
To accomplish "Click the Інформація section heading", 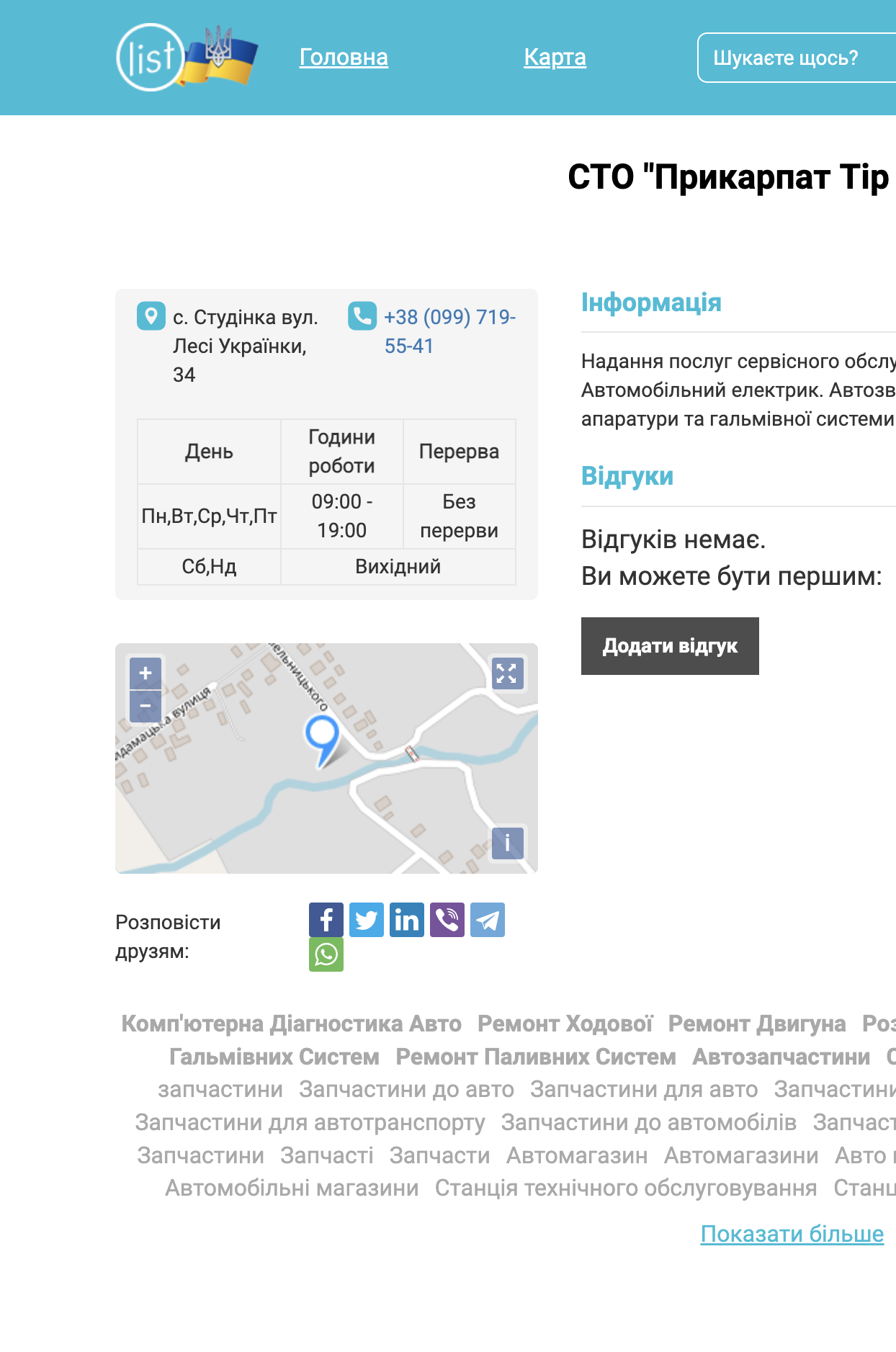I will pyautogui.click(x=651, y=303).
